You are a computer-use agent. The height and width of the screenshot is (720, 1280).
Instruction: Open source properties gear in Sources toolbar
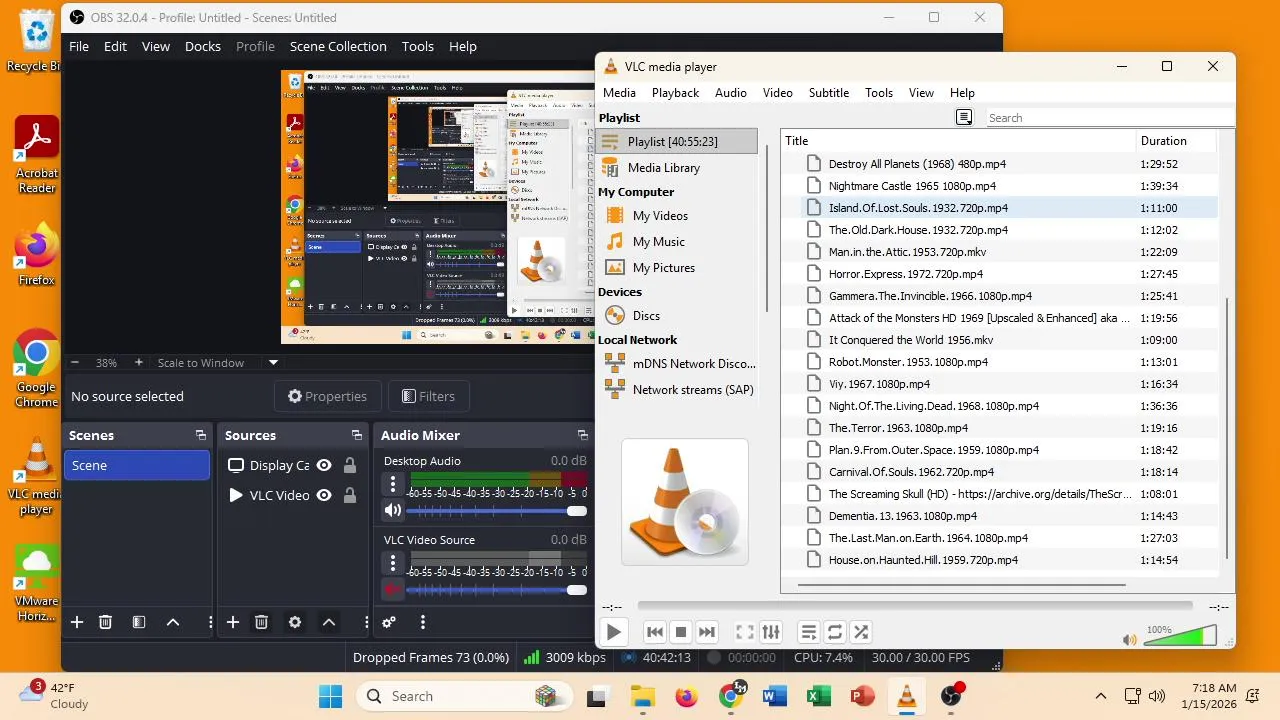coord(295,622)
